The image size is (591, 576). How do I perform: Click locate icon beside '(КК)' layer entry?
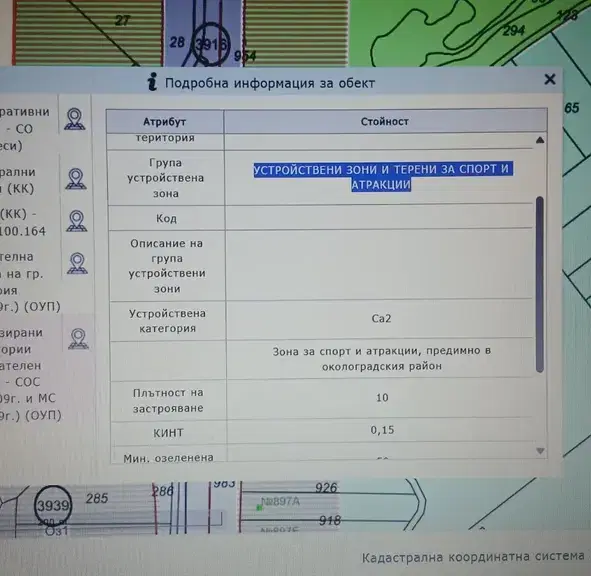[76, 179]
